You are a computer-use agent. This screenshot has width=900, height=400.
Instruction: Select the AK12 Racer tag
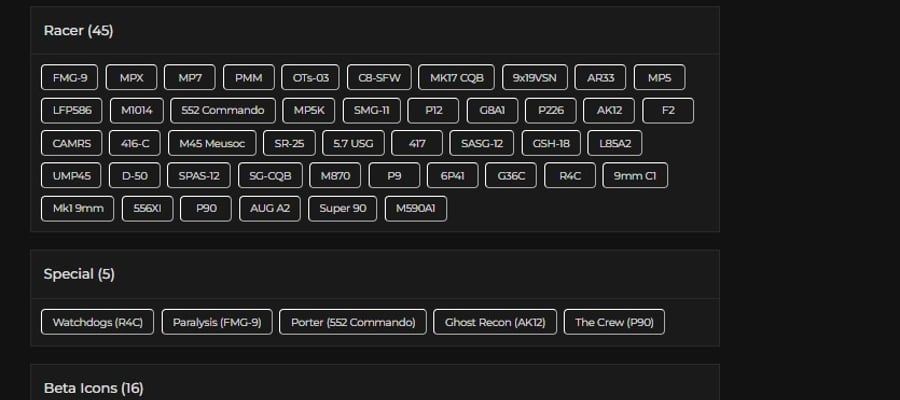click(609, 111)
